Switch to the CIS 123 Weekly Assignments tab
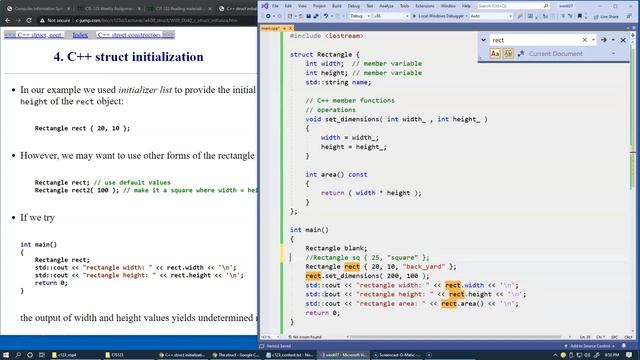The image size is (640, 360). tap(109, 8)
